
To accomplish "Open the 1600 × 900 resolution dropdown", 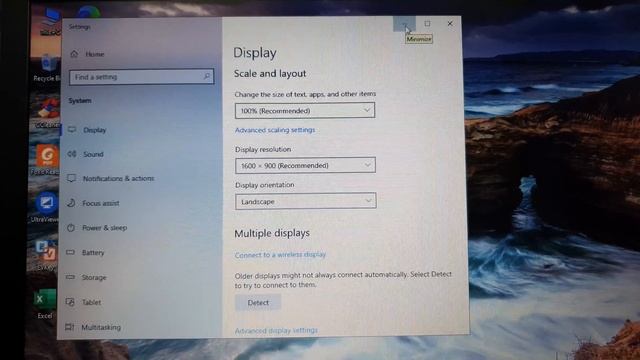I will [305, 165].
